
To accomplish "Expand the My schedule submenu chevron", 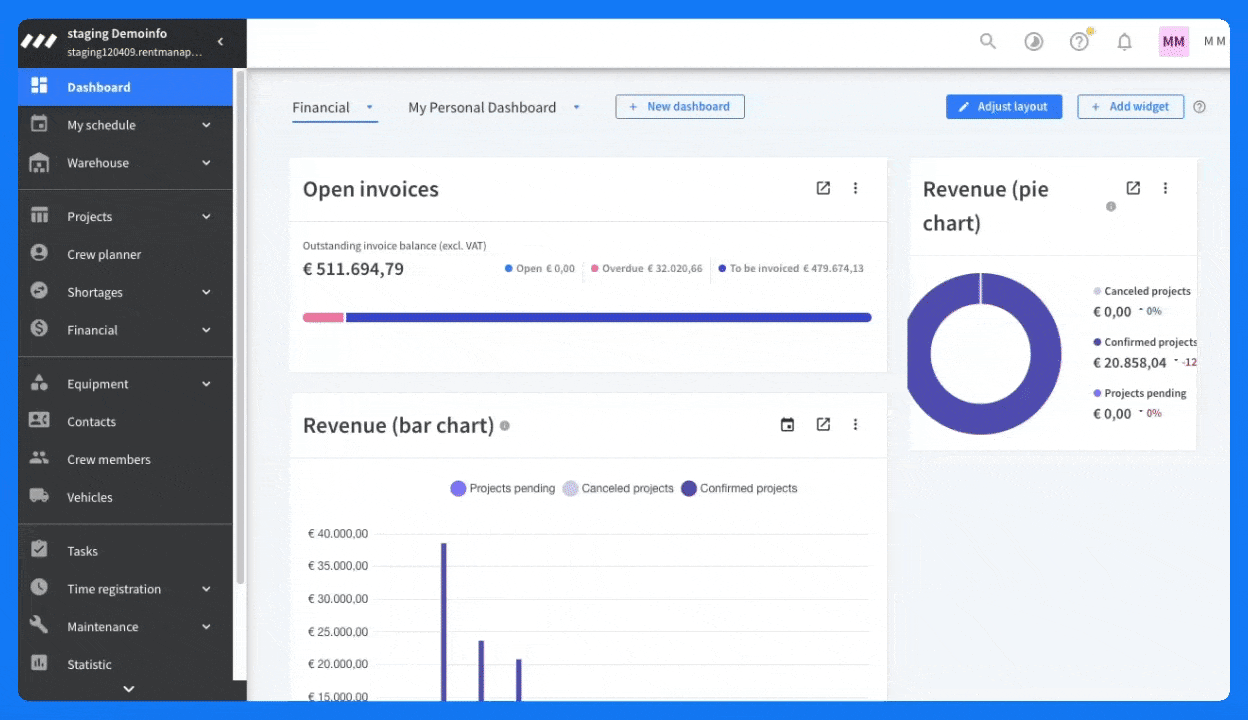I will click(206, 125).
